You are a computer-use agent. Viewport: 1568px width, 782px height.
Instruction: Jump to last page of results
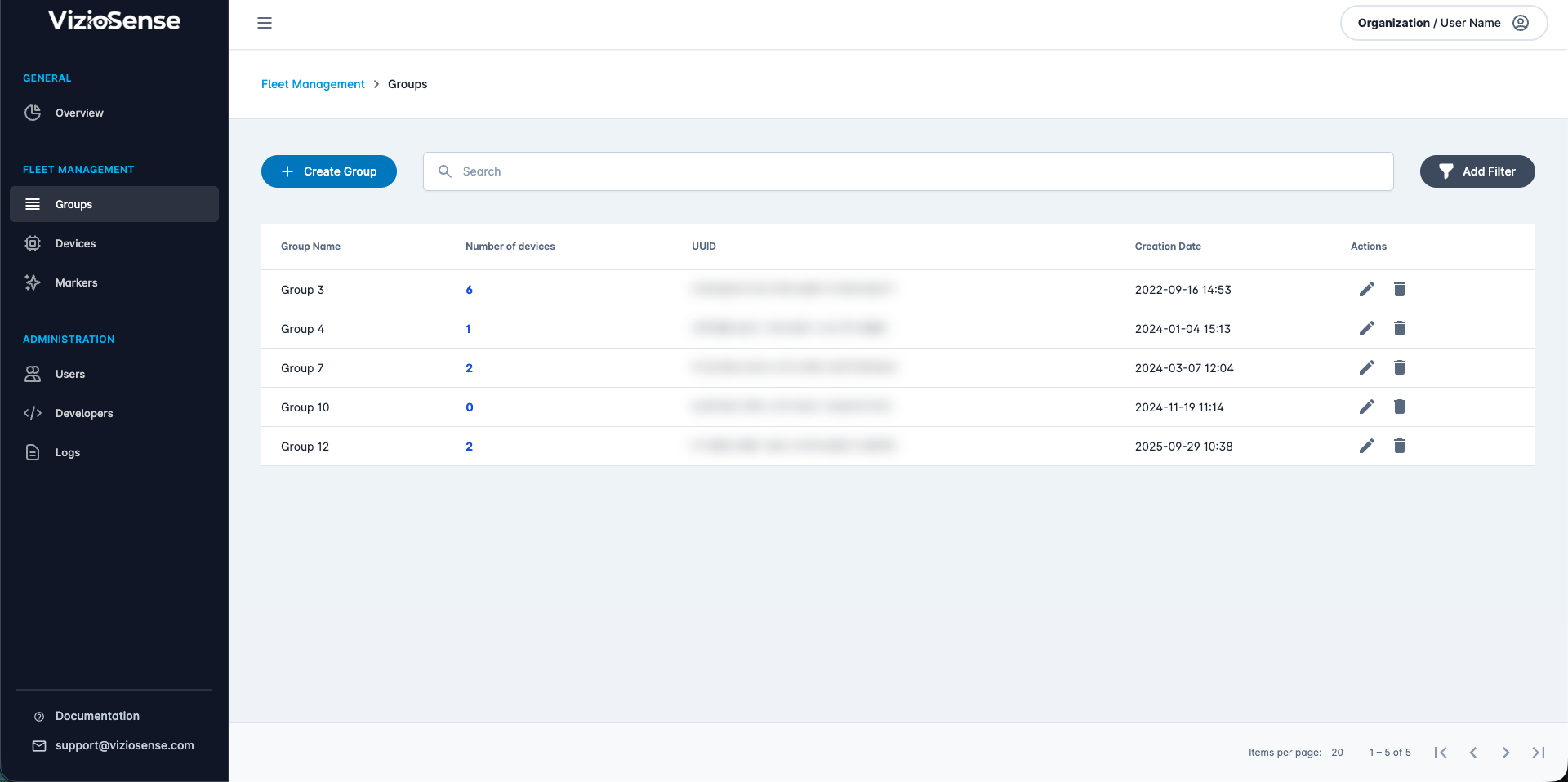(1539, 753)
